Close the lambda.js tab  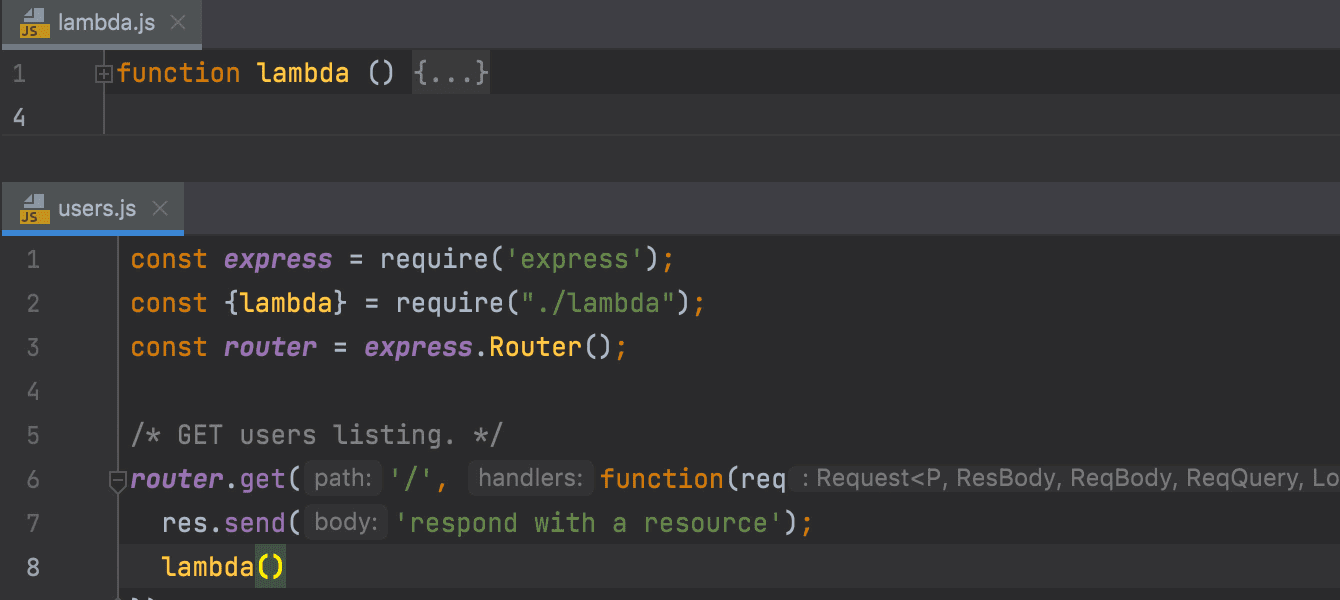[178, 23]
